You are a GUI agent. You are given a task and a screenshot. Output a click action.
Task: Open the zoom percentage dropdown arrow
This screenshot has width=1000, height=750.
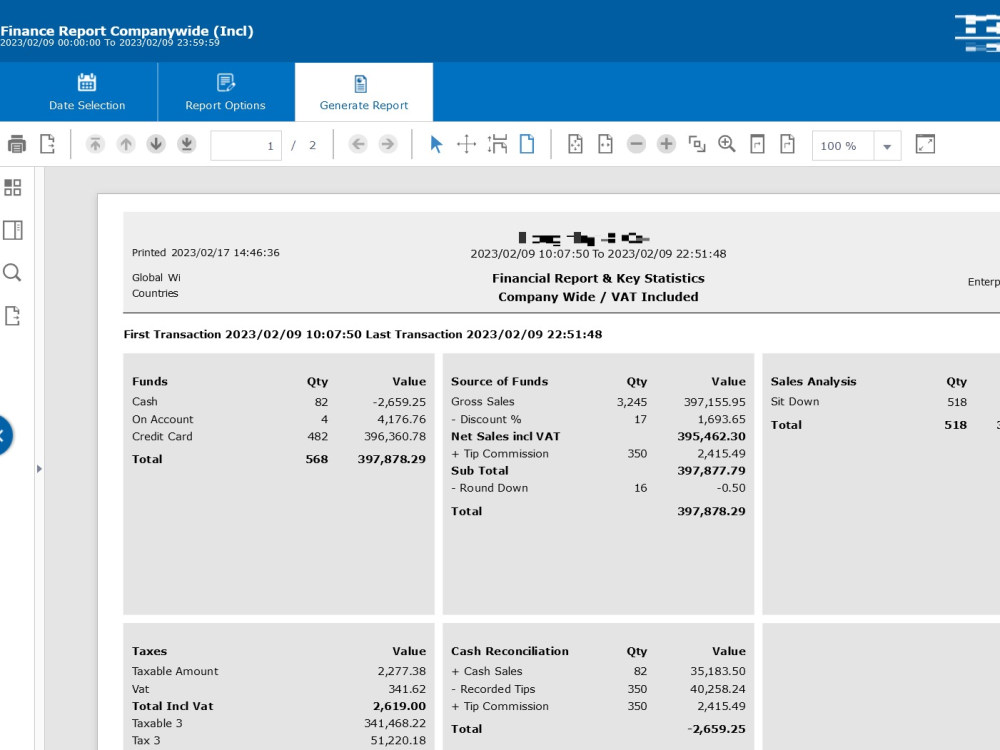pyautogui.click(x=887, y=146)
